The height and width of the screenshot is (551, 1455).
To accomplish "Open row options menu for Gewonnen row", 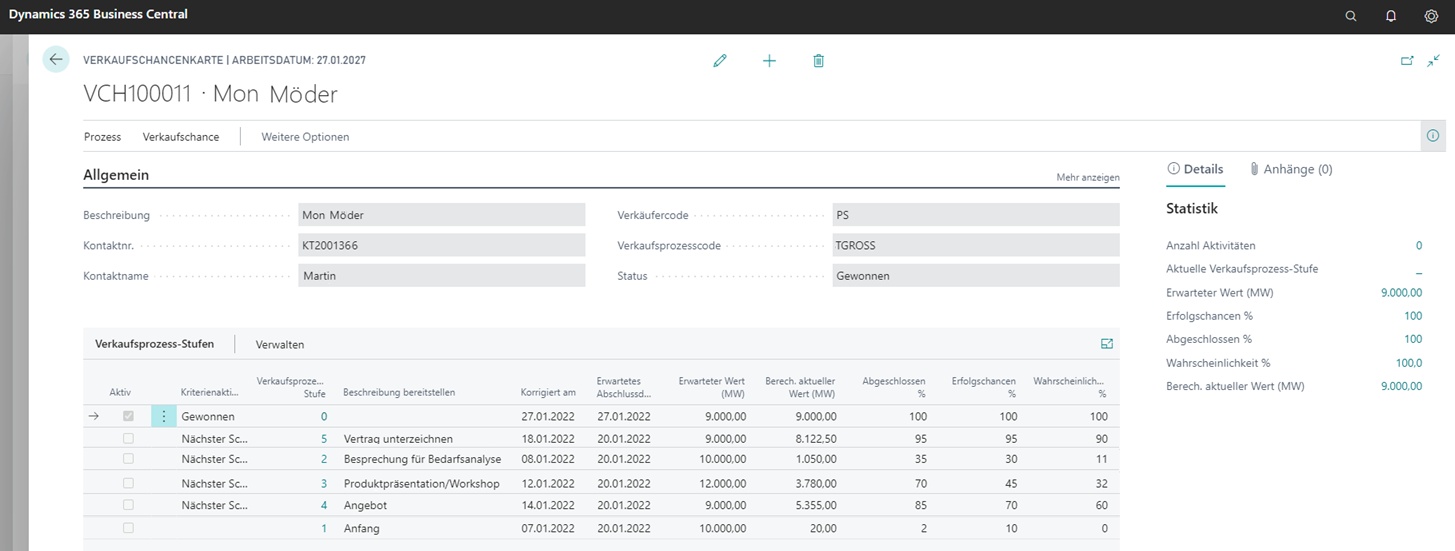I will coord(163,417).
